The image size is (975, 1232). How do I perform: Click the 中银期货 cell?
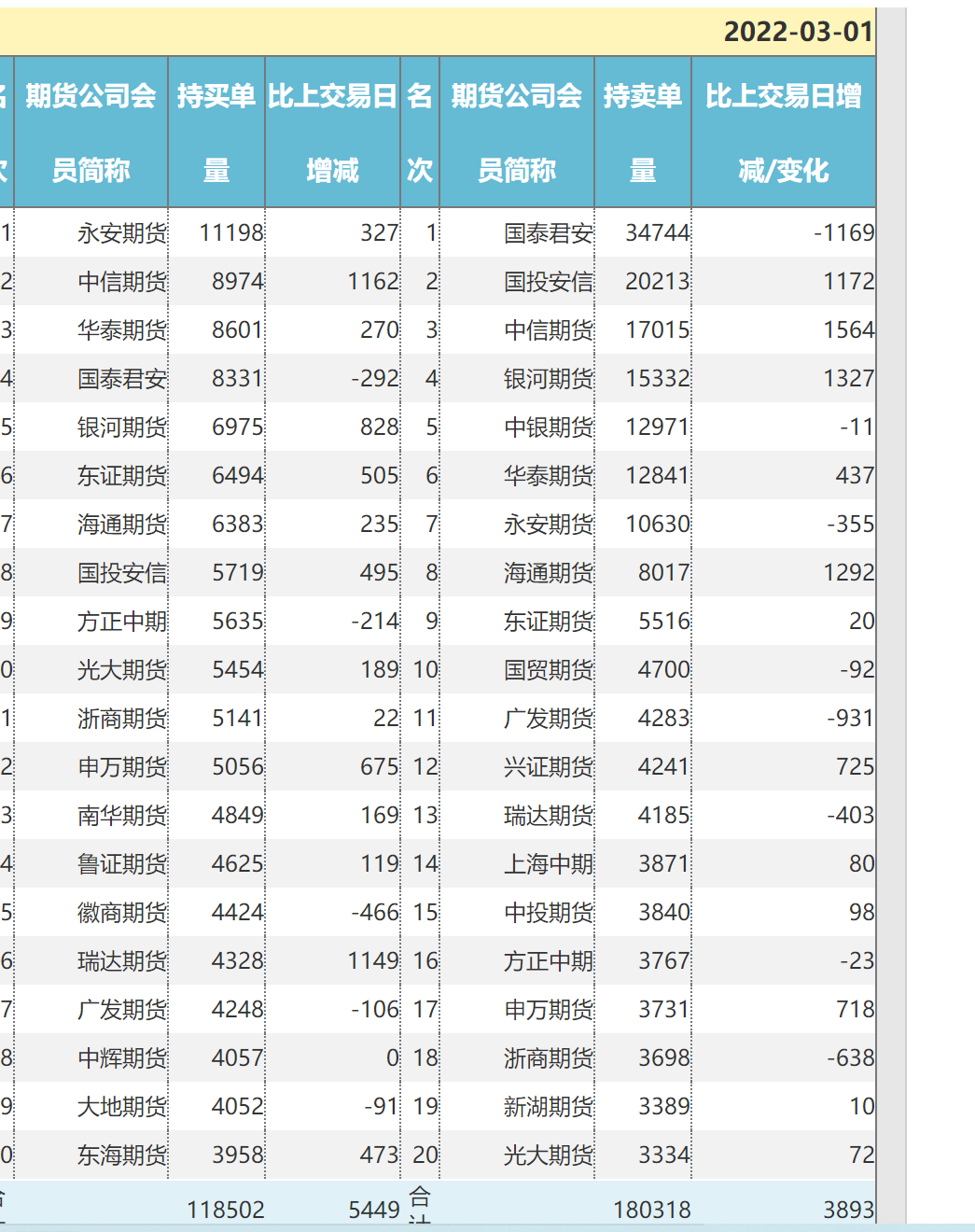pyautogui.click(x=517, y=427)
